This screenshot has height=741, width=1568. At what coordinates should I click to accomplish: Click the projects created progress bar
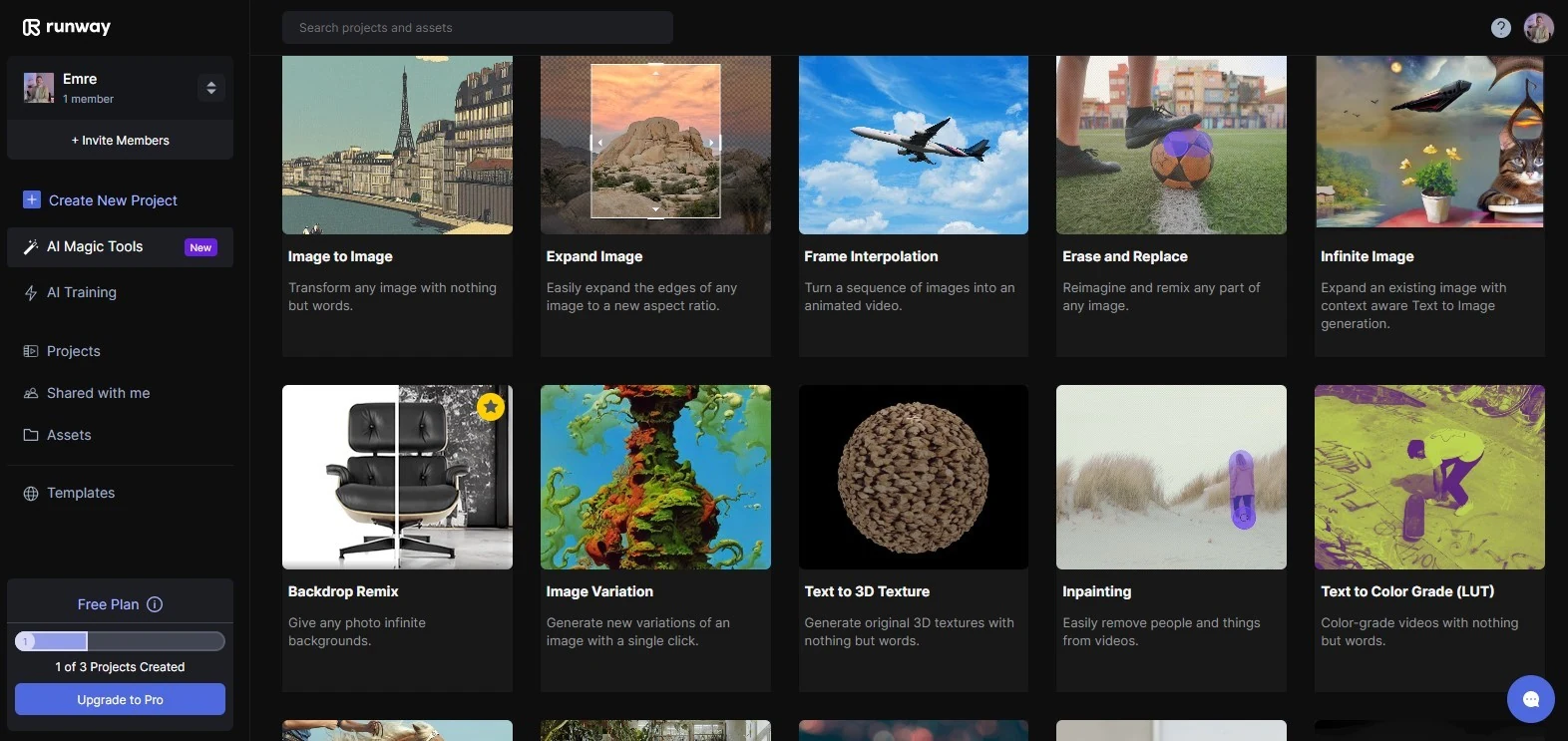[x=120, y=641]
